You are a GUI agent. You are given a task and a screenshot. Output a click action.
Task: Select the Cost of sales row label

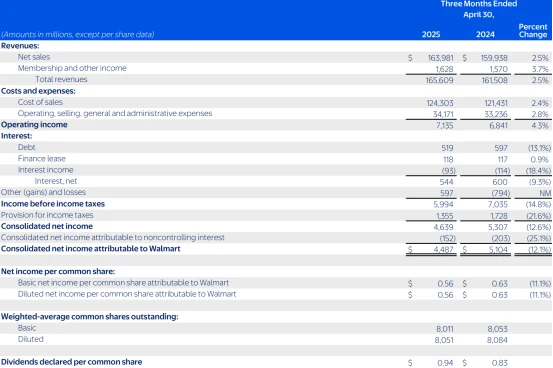coord(40,102)
